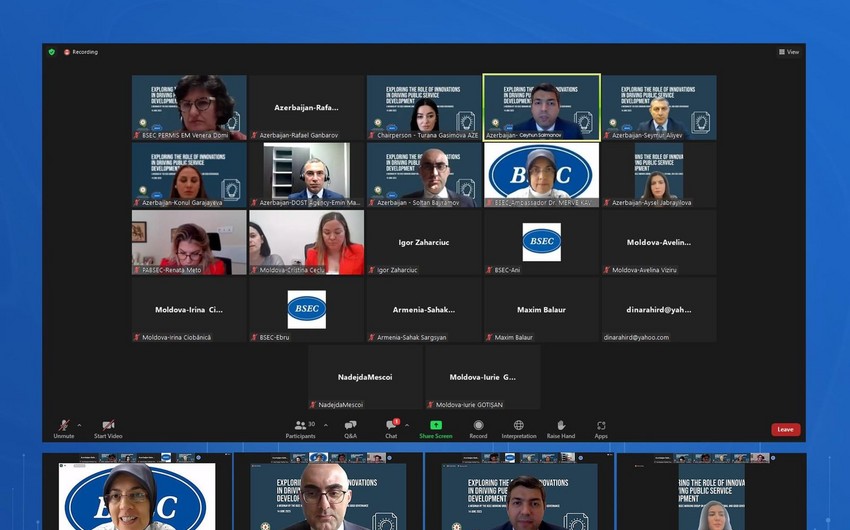This screenshot has height=530, width=850.
Task: Click the red Leave button
Action: [x=785, y=429]
